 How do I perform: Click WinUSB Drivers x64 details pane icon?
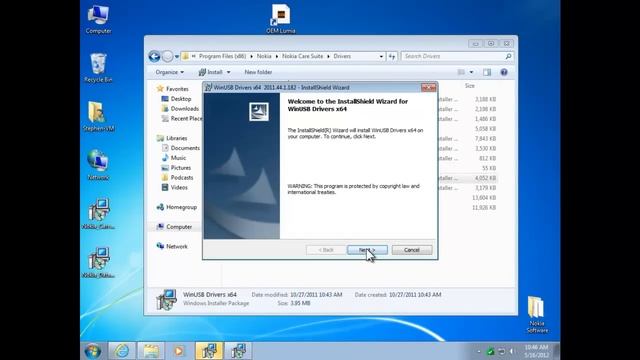pos(167,300)
